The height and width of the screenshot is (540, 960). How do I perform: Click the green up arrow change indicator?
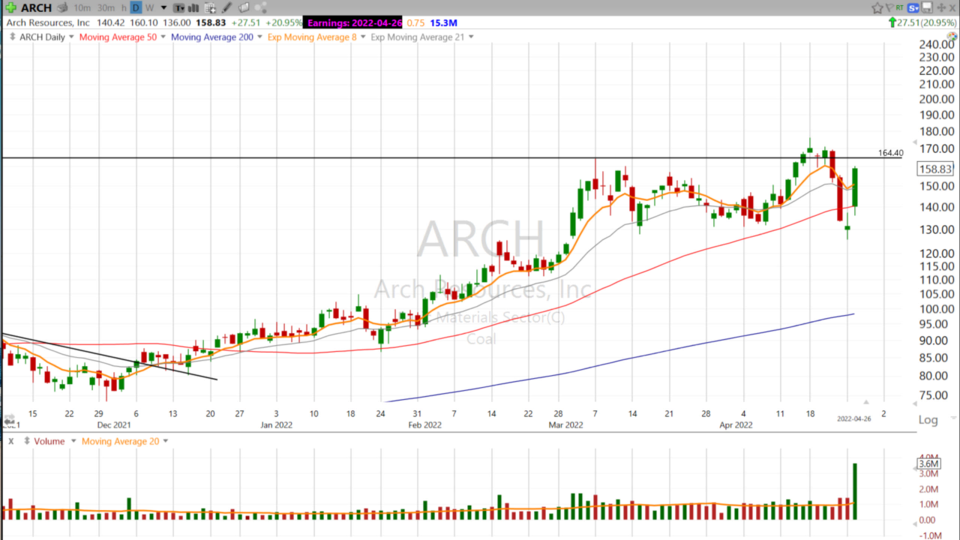click(893, 23)
